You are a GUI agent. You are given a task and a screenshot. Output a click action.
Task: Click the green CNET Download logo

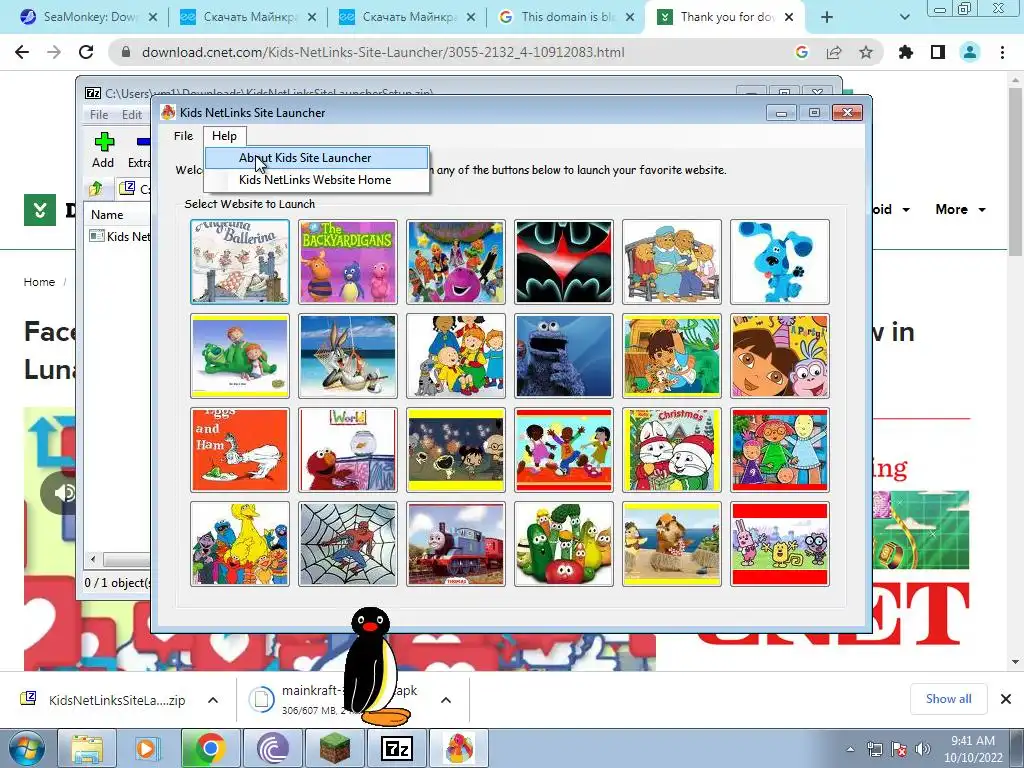(40, 210)
